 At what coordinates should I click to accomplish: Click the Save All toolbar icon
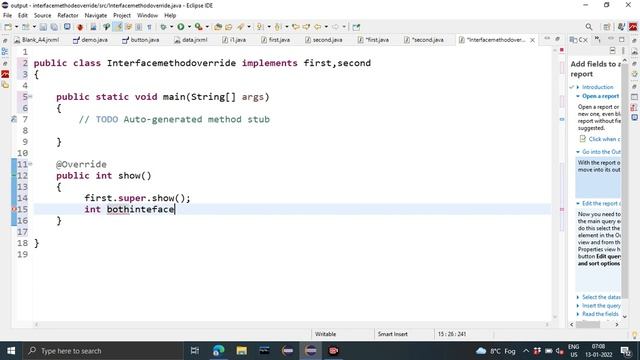point(53,27)
